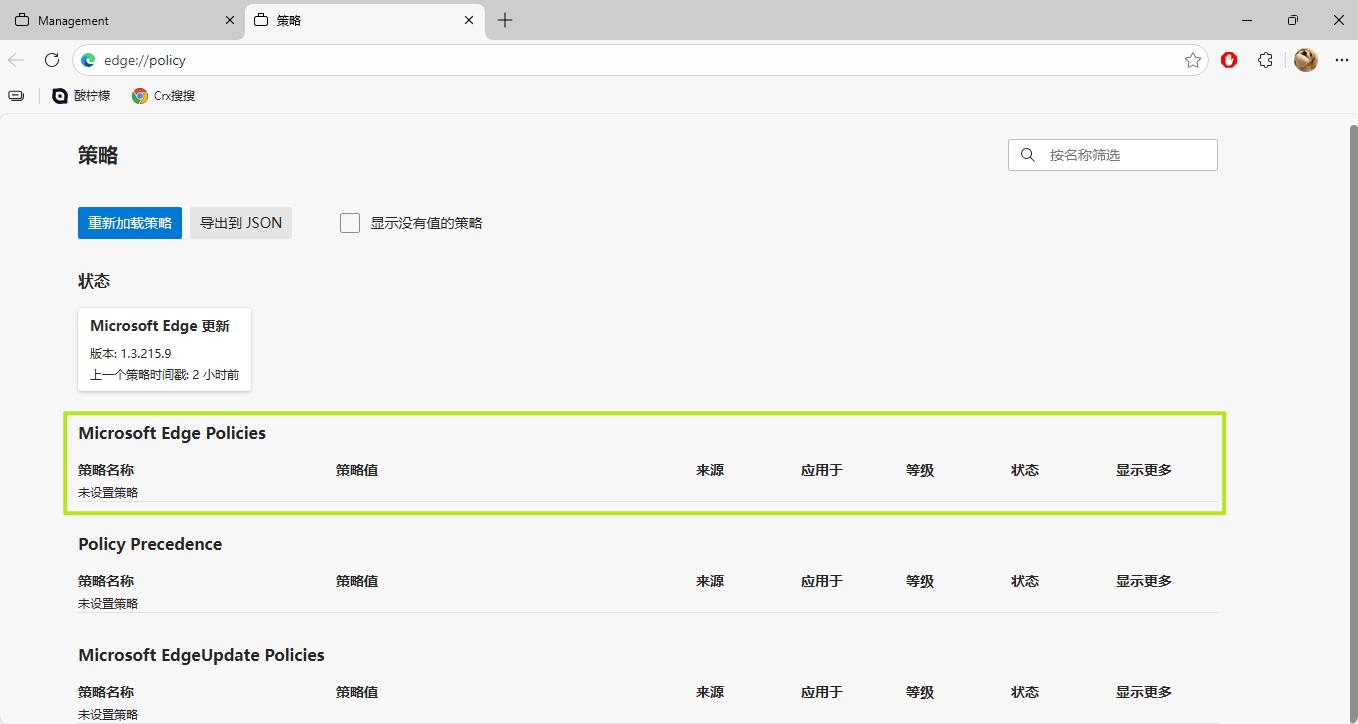Click the 重新加载策略 button
This screenshot has height=724, width=1358.
click(130, 223)
